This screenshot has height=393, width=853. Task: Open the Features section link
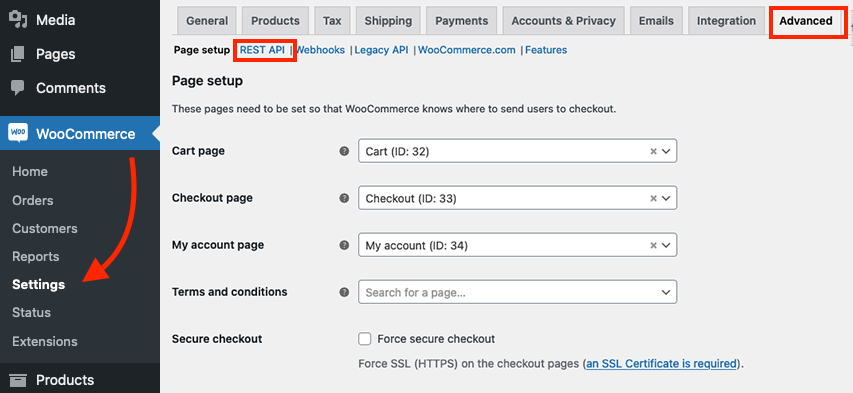tap(546, 50)
